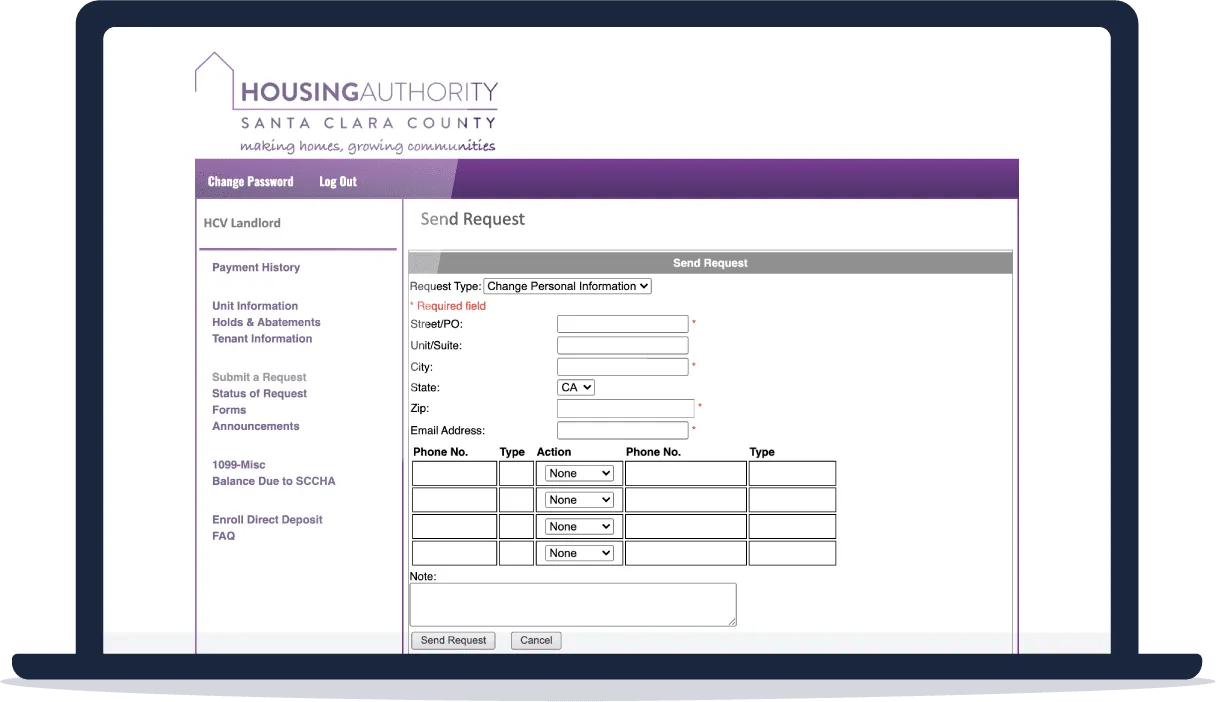View Tenant Information in sidebar
Viewport: 1216px width, 702px height.
pos(262,339)
